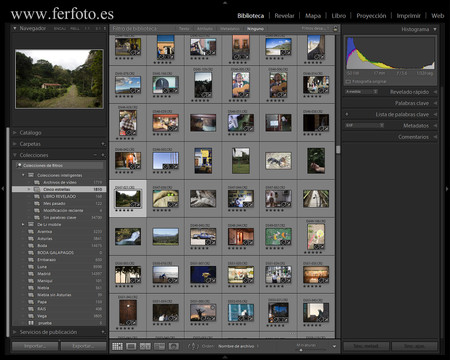The width and height of the screenshot is (450, 360).
Task: Expand the De Lr mobile collection set
Action: [23, 224]
